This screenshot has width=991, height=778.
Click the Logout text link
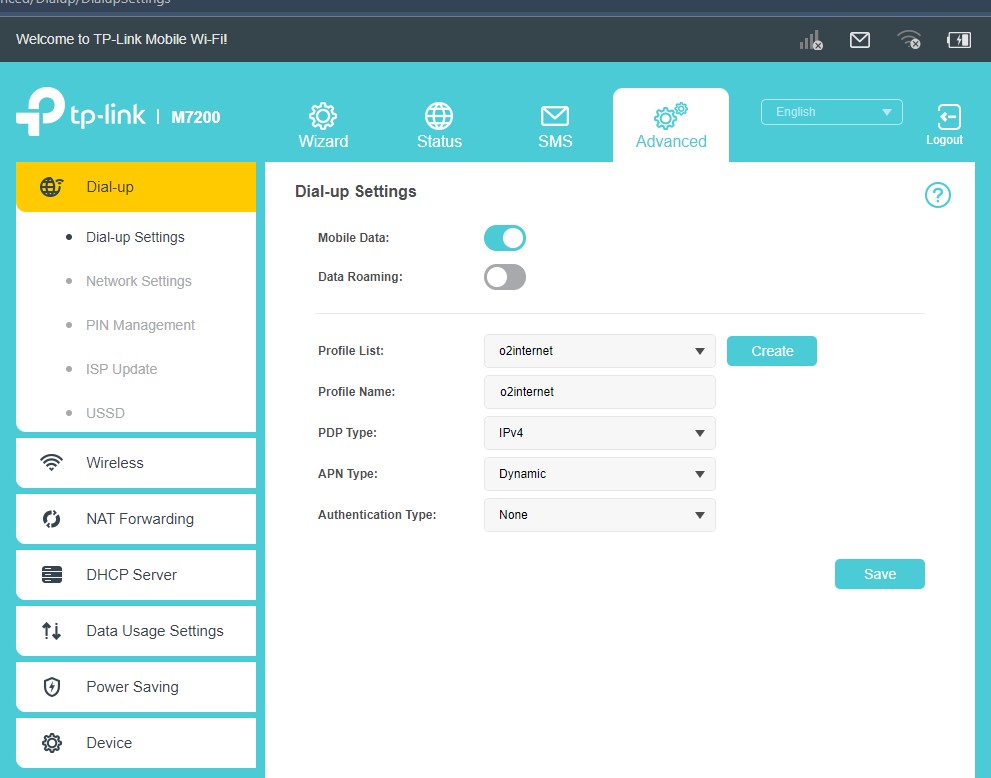(944, 140)
